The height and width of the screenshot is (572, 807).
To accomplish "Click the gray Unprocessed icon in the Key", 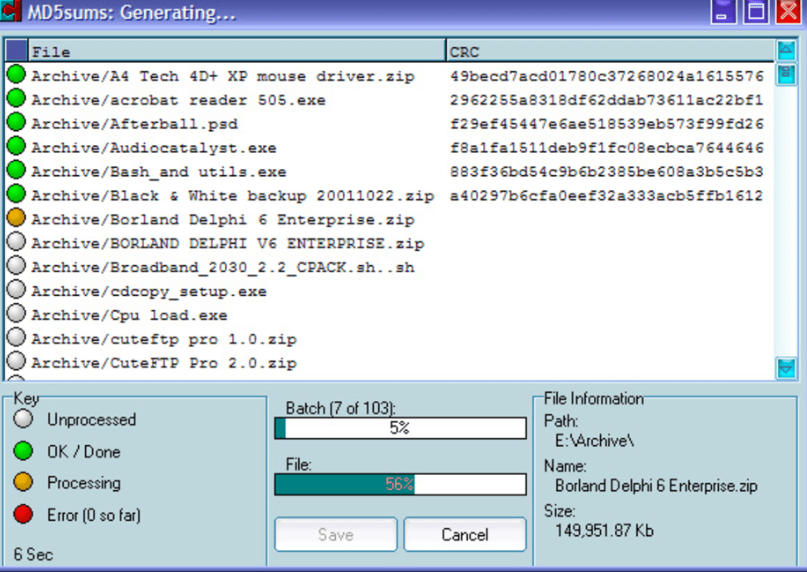I will [23, 420].
